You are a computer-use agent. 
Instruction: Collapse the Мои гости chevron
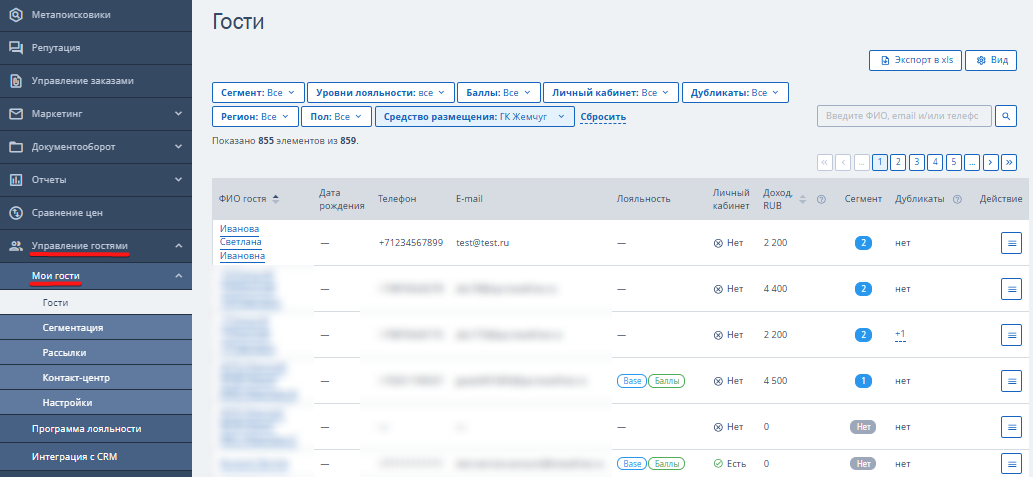coord(179,275)
